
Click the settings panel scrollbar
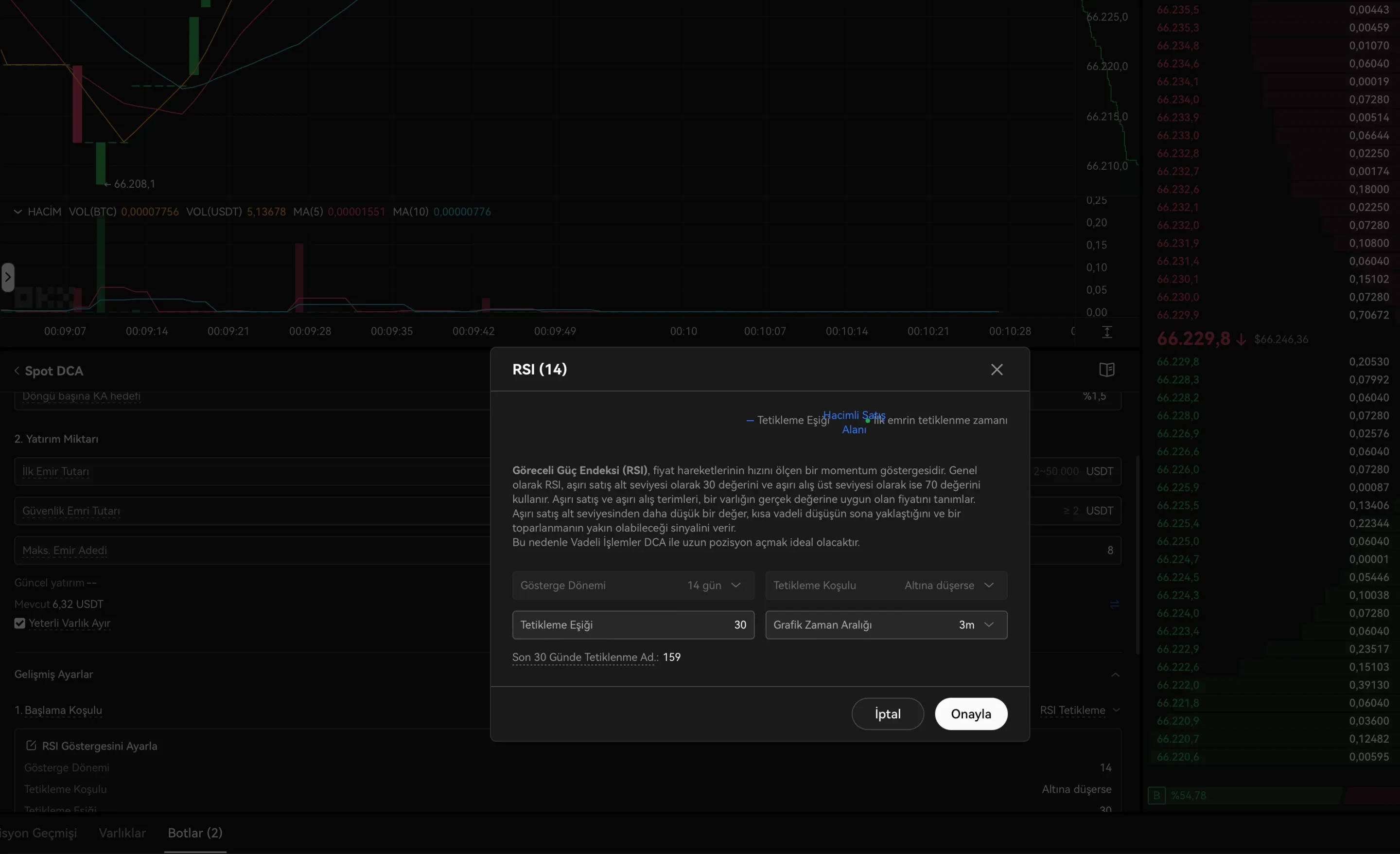pyautogui.click(x=1137, y=554)
